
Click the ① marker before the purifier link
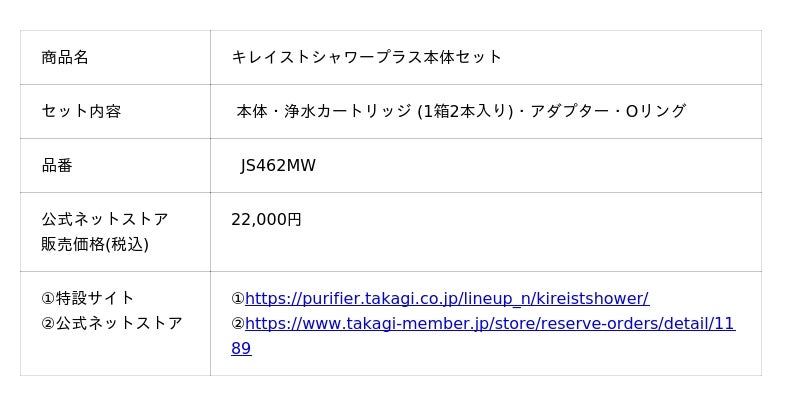pos(238,298)
